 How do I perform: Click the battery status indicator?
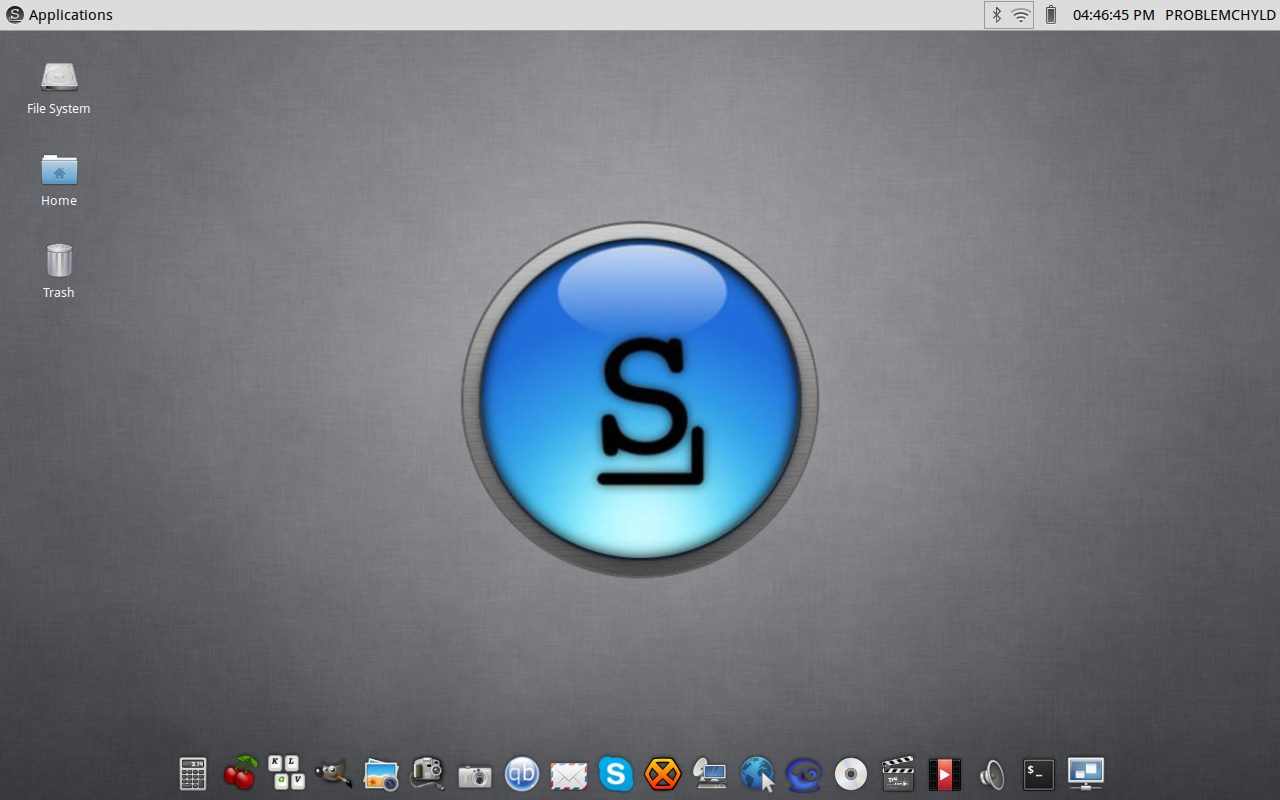point(1051,15)
